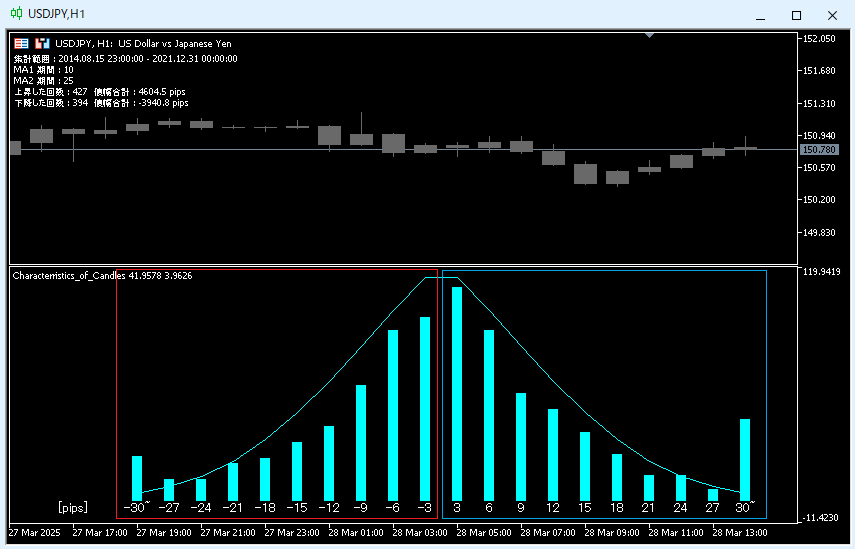Maximize the USDJPY,H1 chart window
Viewport: 855px width, 549px height.
tap(796, 15)
